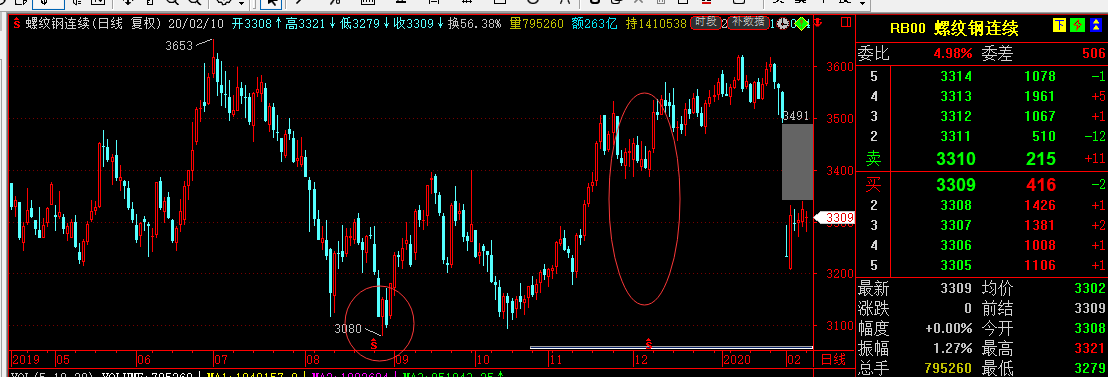Click sell level 3 price 3312
Image resolution: width=1108 pixels, height=377 pixels.
[955, 116]
